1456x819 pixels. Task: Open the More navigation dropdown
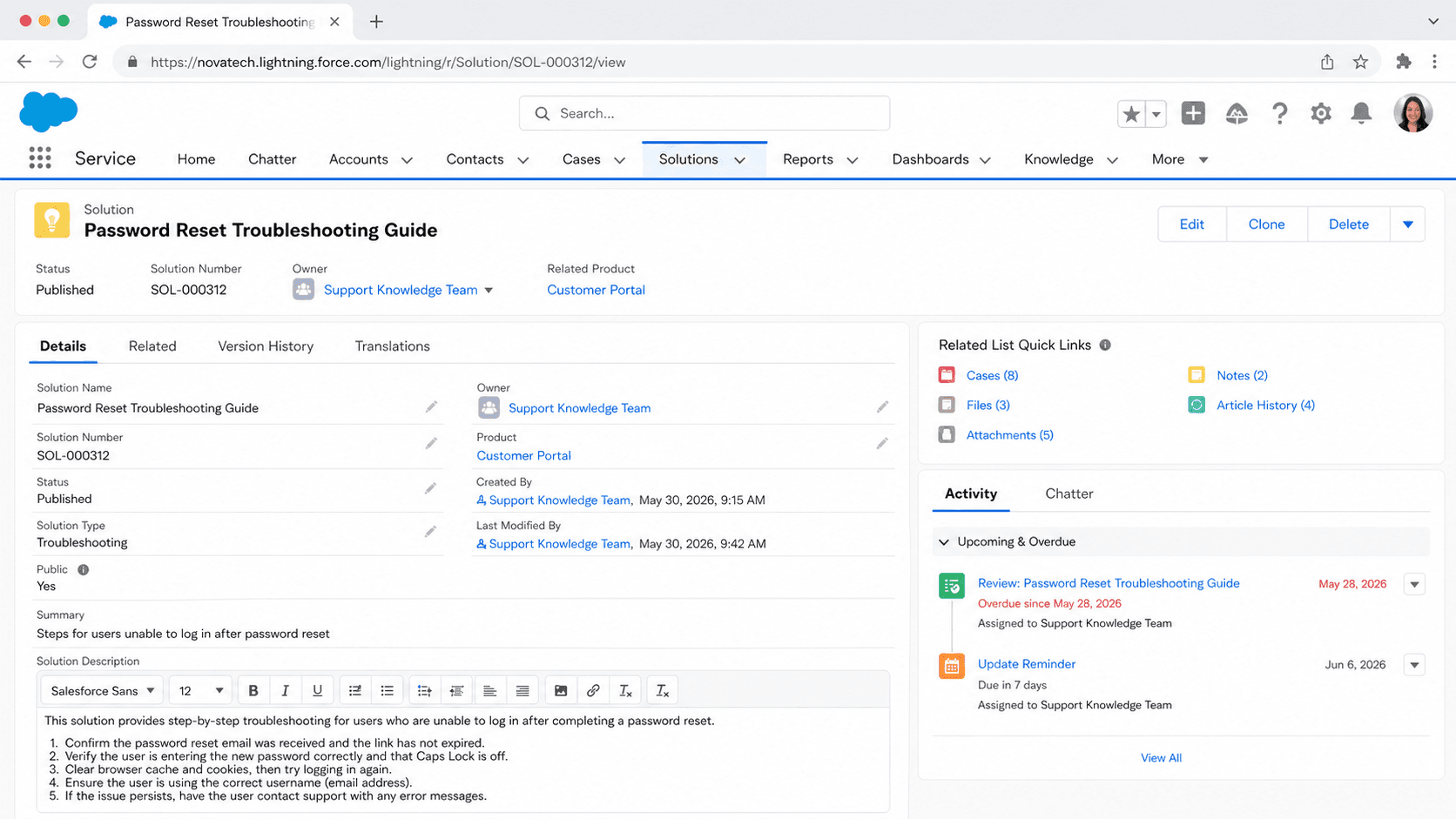[x=1180, y=159]
